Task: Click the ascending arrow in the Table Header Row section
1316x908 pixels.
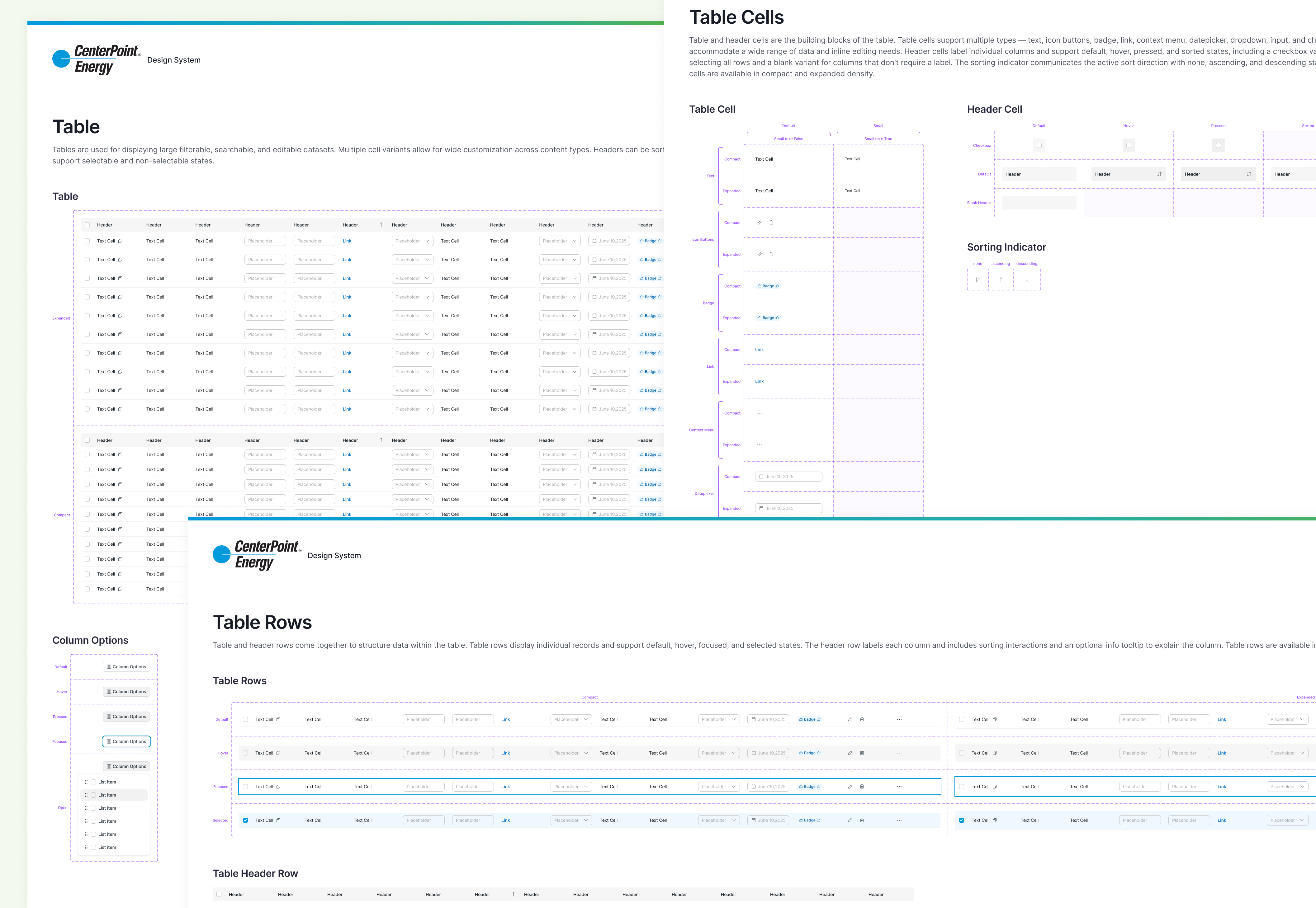Action: (514, 894)
